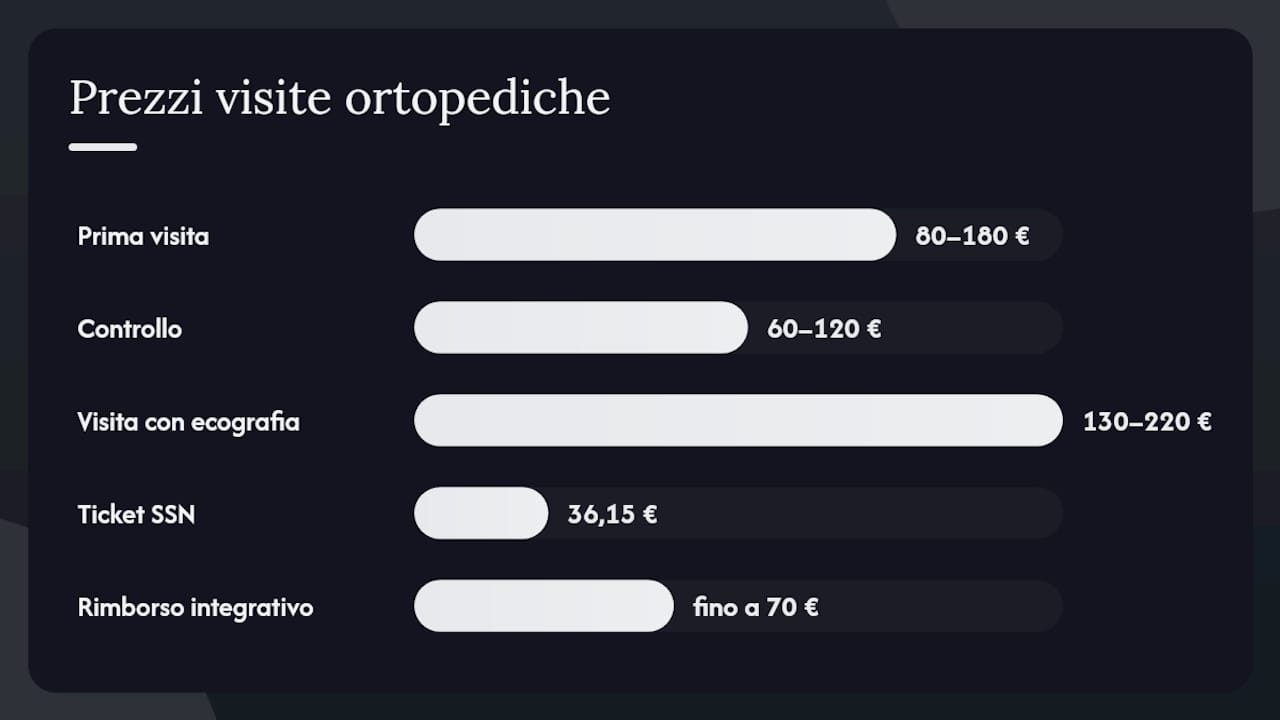Click the Visita con ecografia bar
Viewport: 1280px width, 720px height.
[738, 420]
